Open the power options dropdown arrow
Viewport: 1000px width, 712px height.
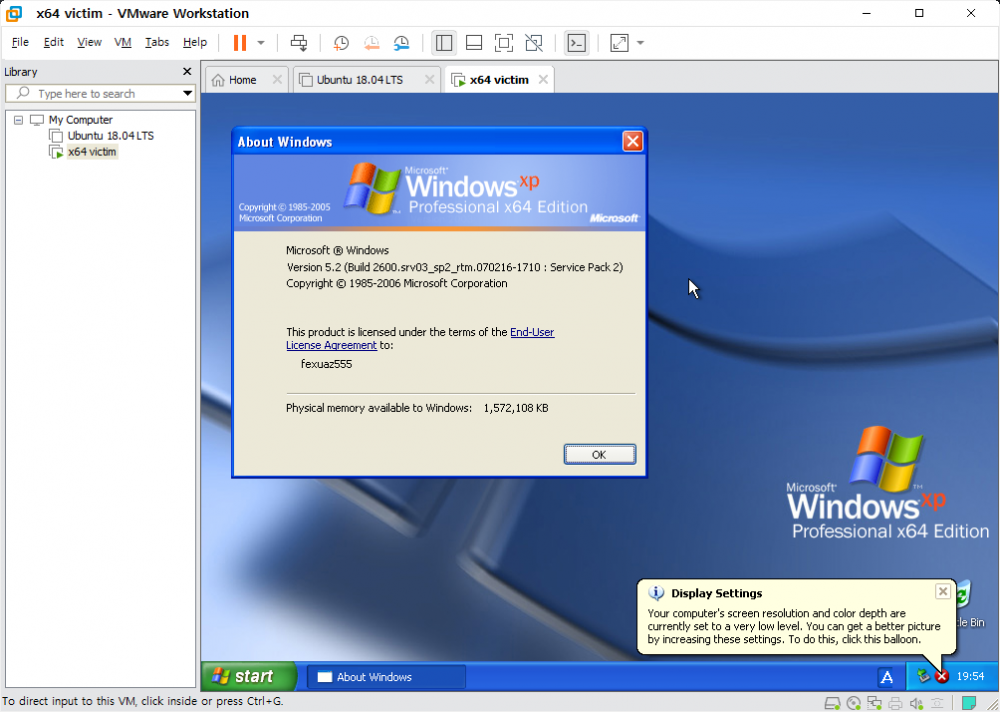261,43
